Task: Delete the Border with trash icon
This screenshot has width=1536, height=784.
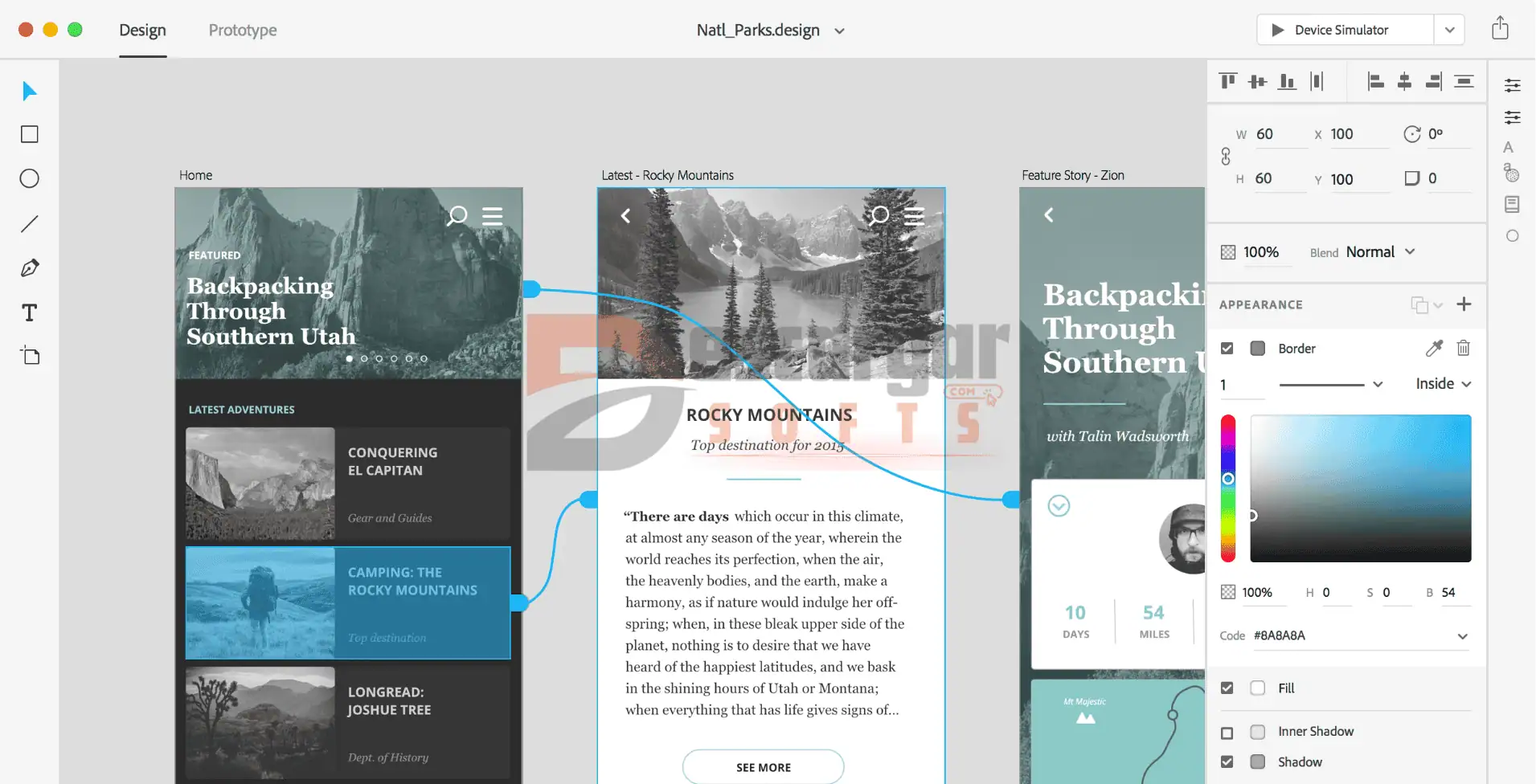Action: coord(1464,348)
